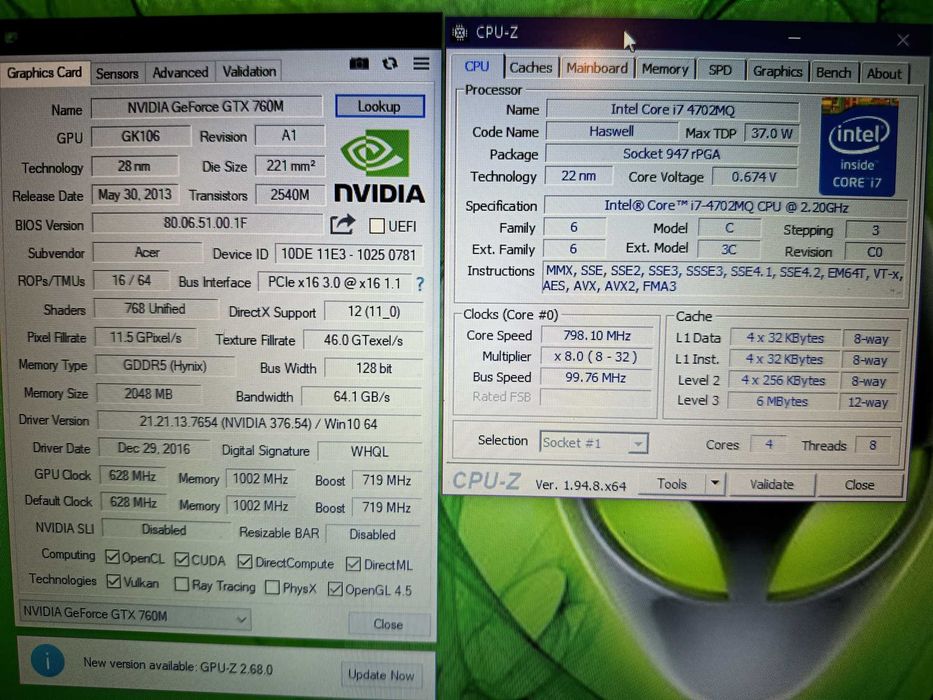Open the GPU-Z hamburger menu
The width and height of the screenshot is (933, 700).
421,63
